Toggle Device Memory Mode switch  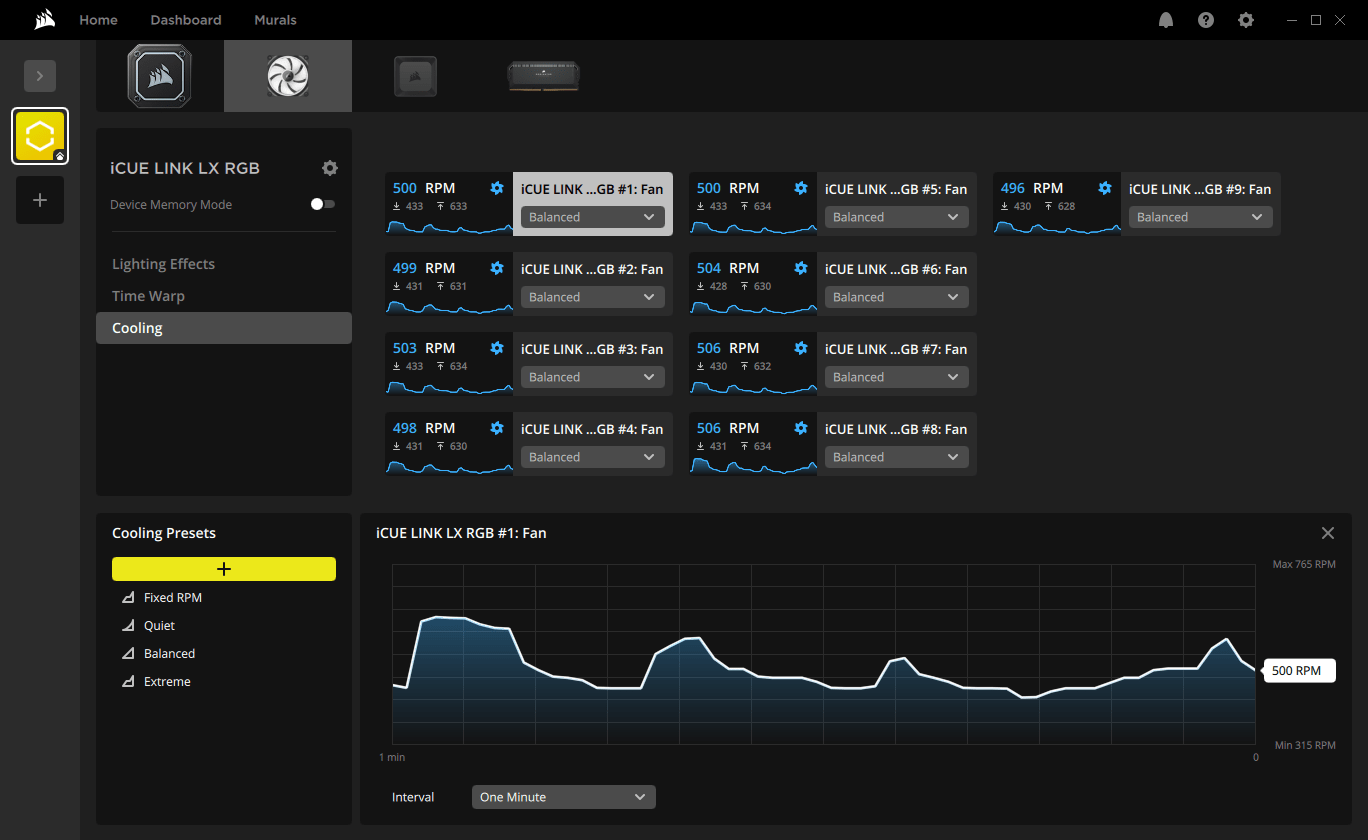pyautogui.click(x=322, y=204)
